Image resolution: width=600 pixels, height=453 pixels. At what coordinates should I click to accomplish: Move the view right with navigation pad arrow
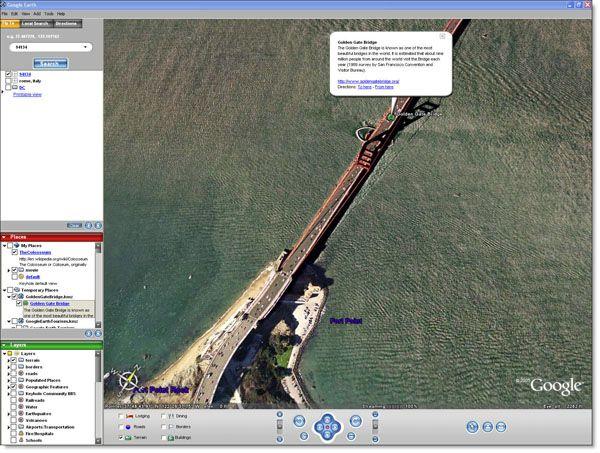point(336,427)
